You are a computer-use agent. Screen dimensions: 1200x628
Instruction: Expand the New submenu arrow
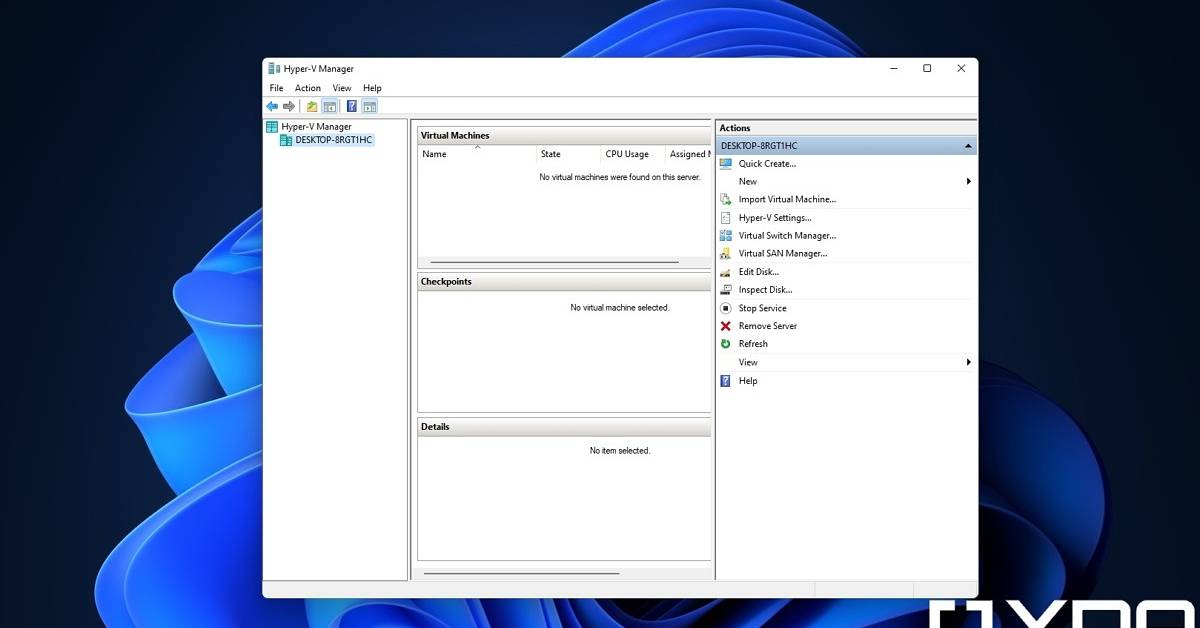tap(968, 182)
